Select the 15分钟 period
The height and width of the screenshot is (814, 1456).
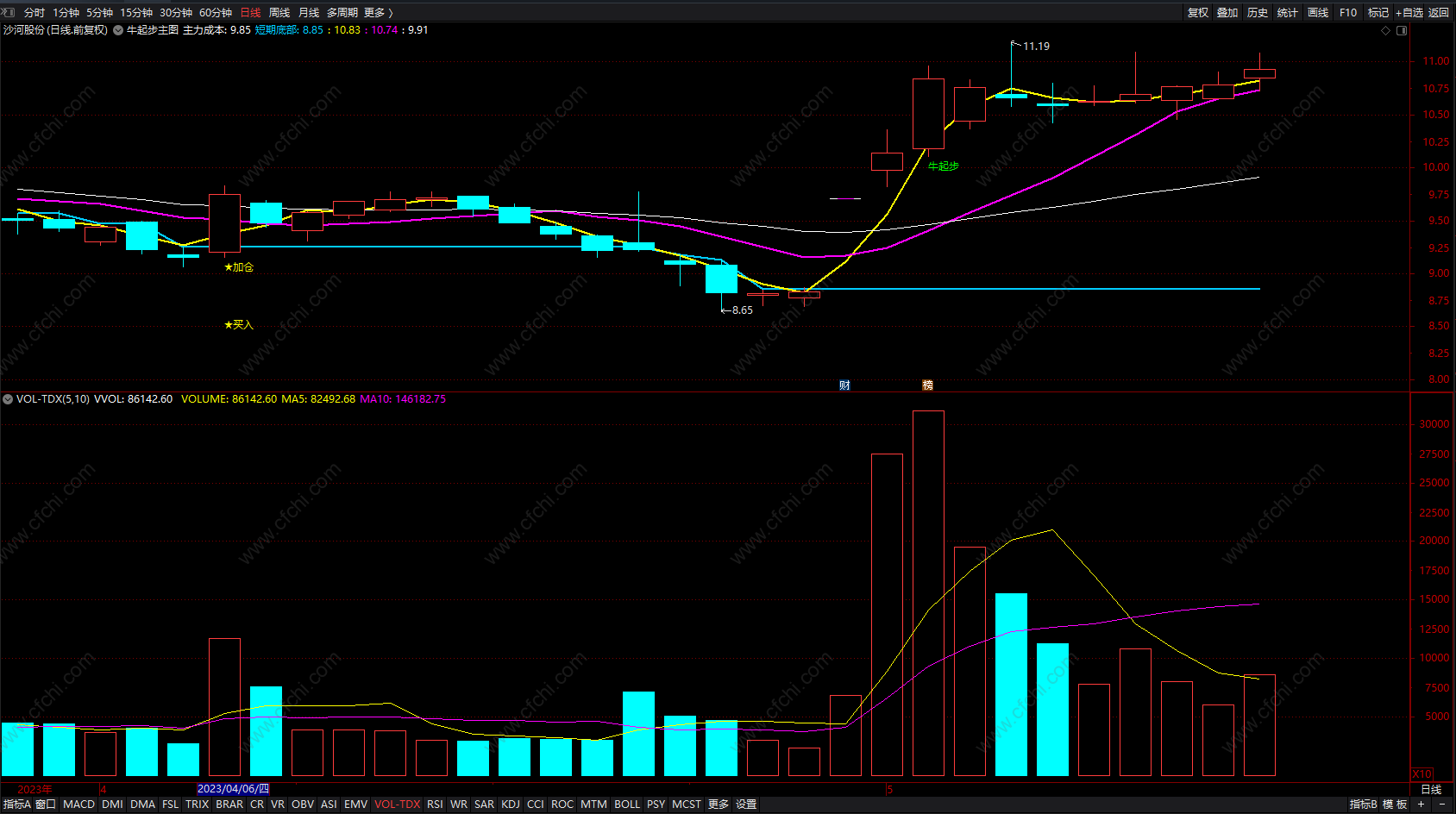136,13
